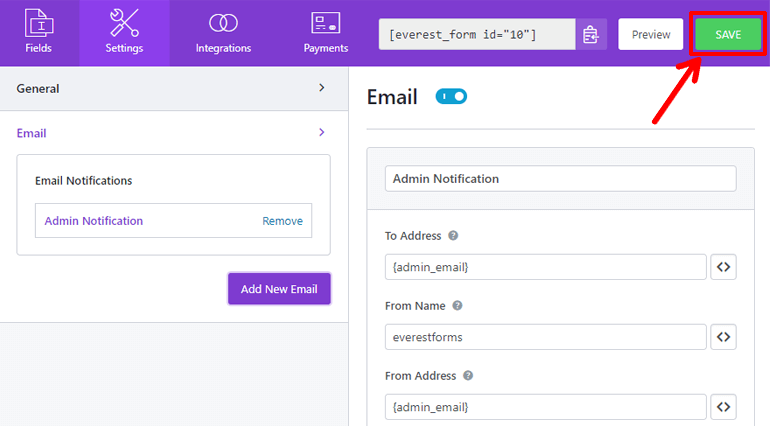Click smart tag icon beside To Address
Image resolution: width=770 pixels, height=426 pixels.
tap(723, 267)
